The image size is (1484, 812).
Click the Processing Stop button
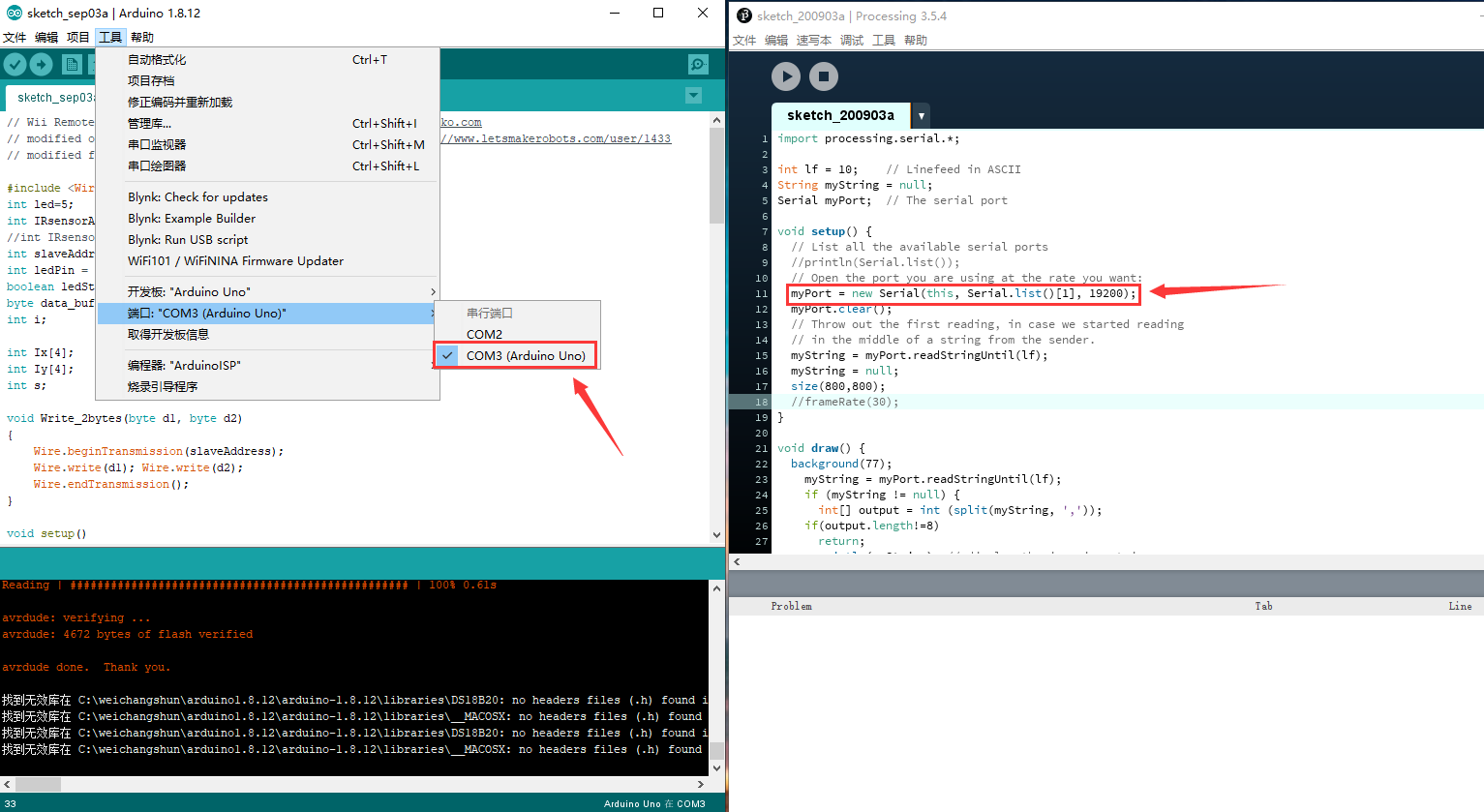pos(824,76)
